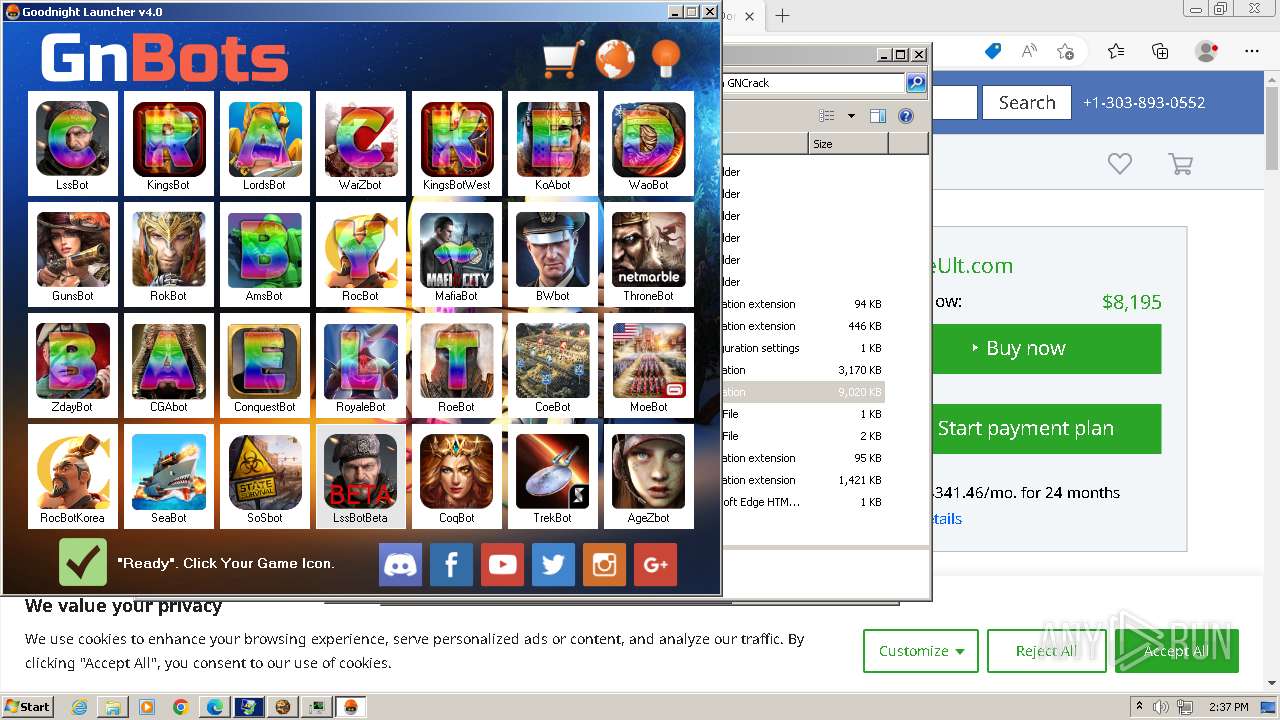Image resolution: width=1280 pixels, height=720 pixels.
Task: Sort by Size column header
Action: pos(848,144)
